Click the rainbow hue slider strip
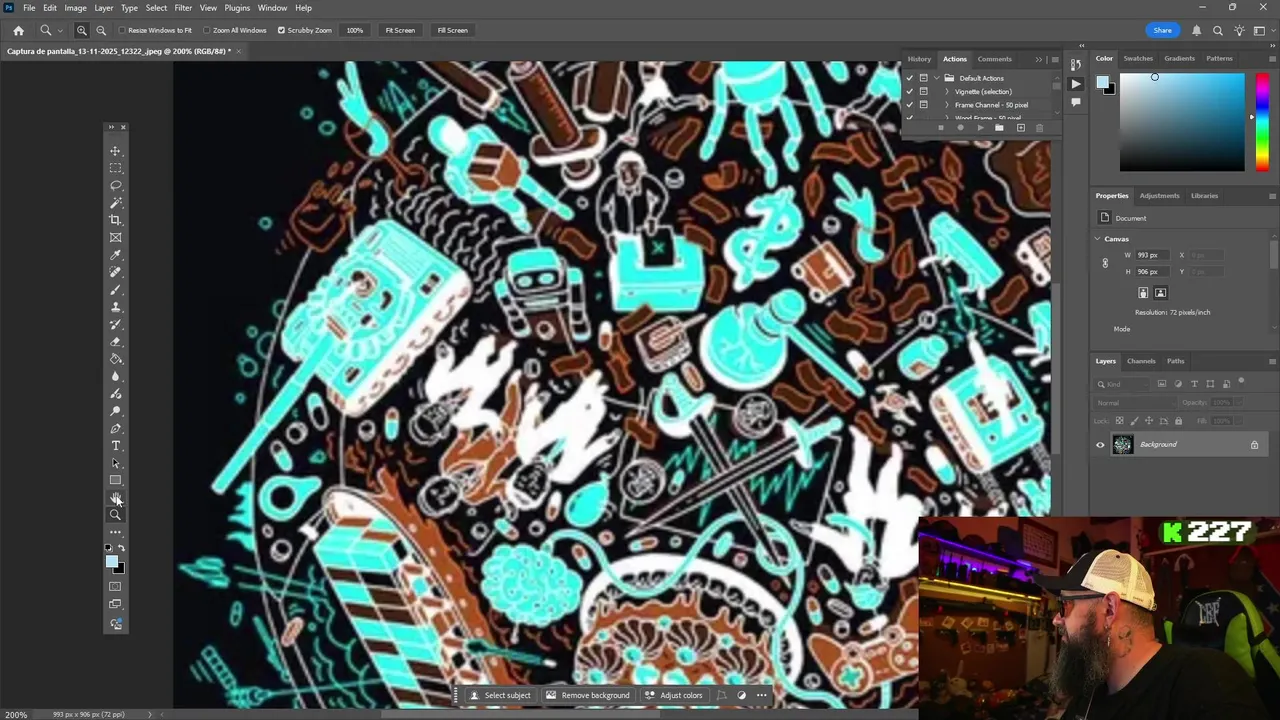1280x720 pixels. point(1262,122)
